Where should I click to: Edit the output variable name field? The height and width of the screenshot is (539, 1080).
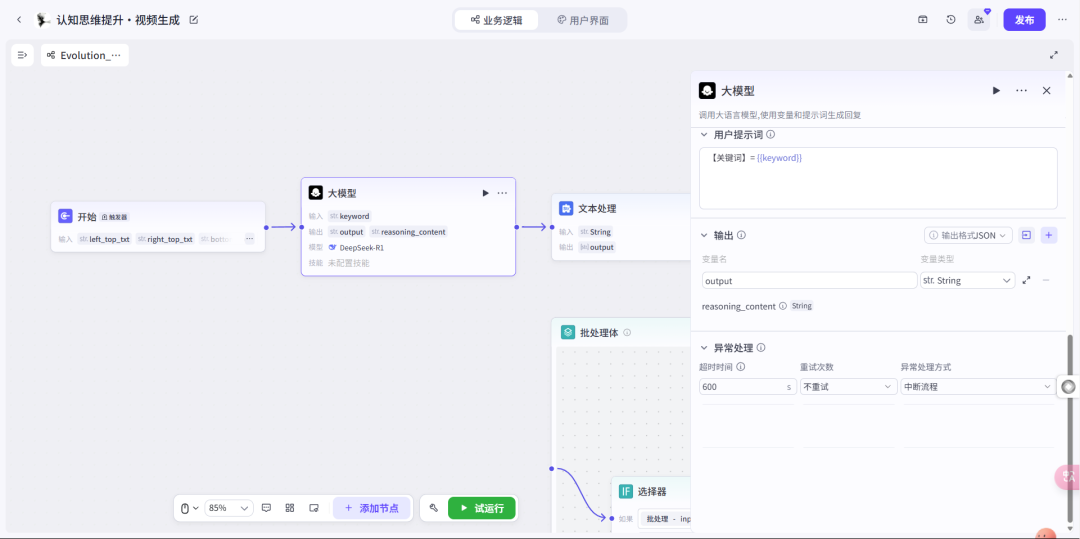pos(809,280)
